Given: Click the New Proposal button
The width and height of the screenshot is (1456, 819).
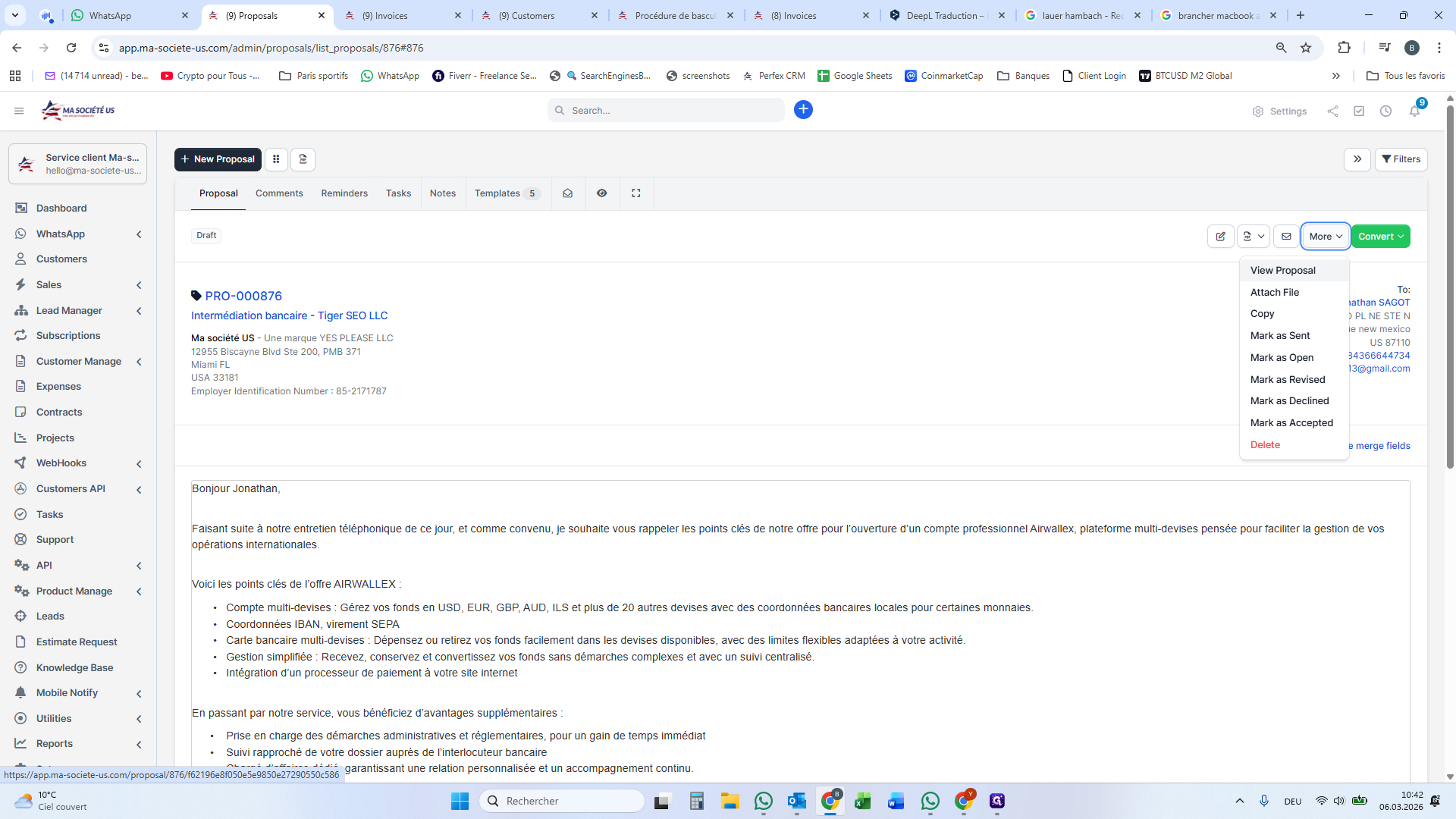Looking at the screenshot, I should (x=218, y=159).
